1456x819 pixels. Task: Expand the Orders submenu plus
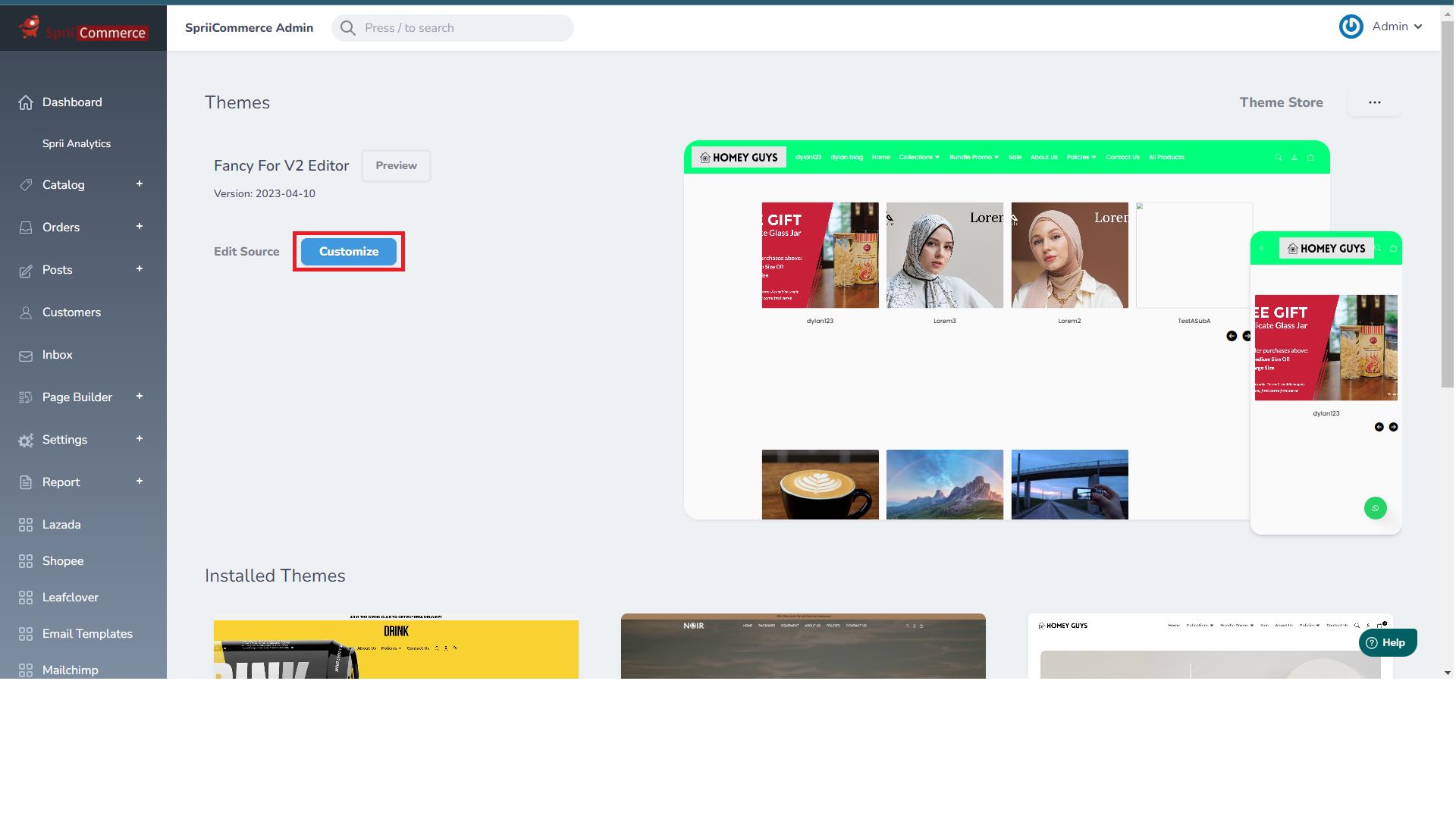[140, 227]
